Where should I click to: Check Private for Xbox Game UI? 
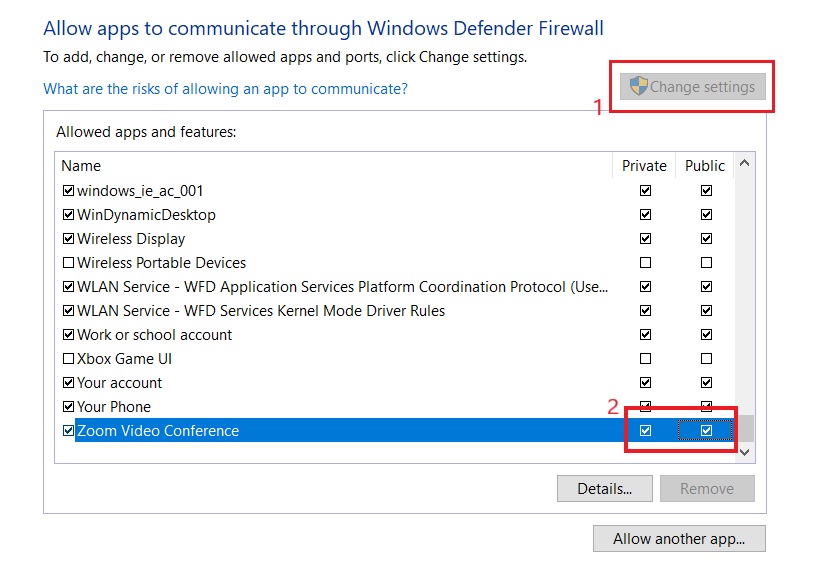point(645,359)
